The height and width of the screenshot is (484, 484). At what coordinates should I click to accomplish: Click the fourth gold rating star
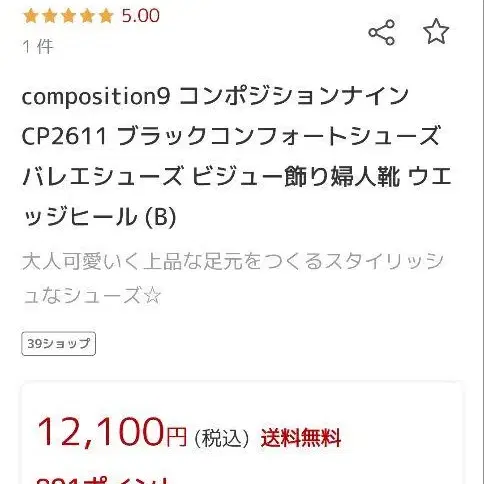tap(87, 16)
